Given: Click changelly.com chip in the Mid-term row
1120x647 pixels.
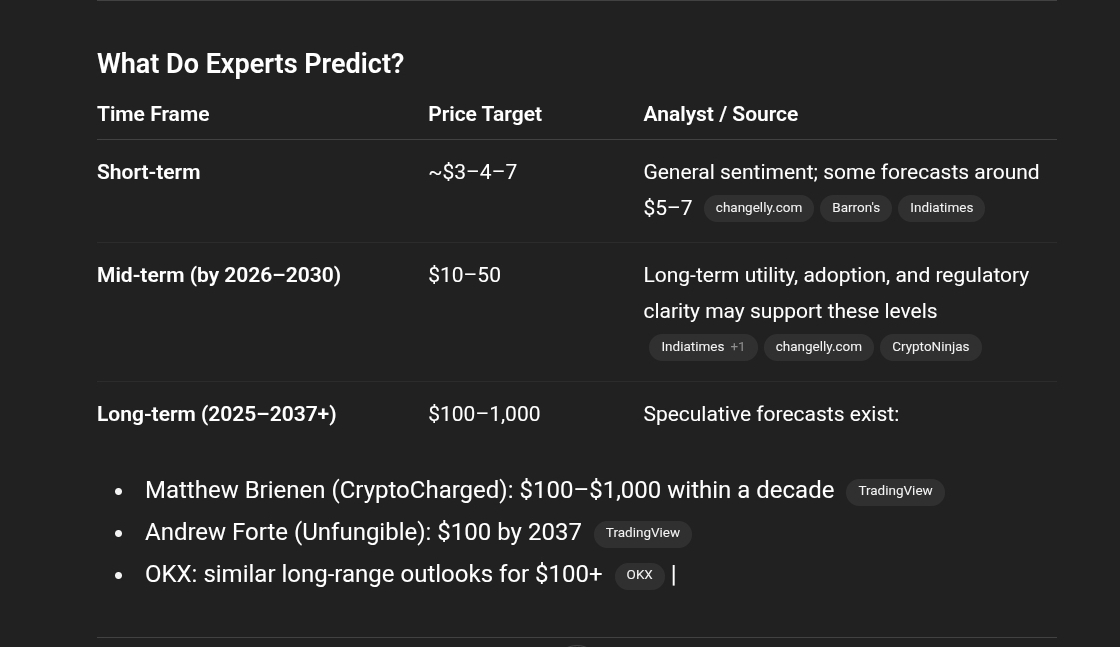Looking at the screenshot, I should point(818,347).
